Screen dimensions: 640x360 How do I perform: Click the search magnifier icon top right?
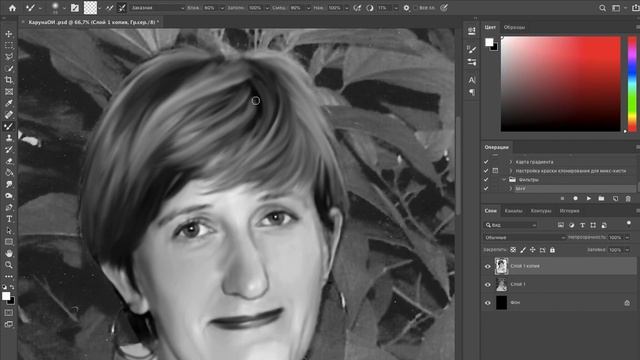(602, 8)
